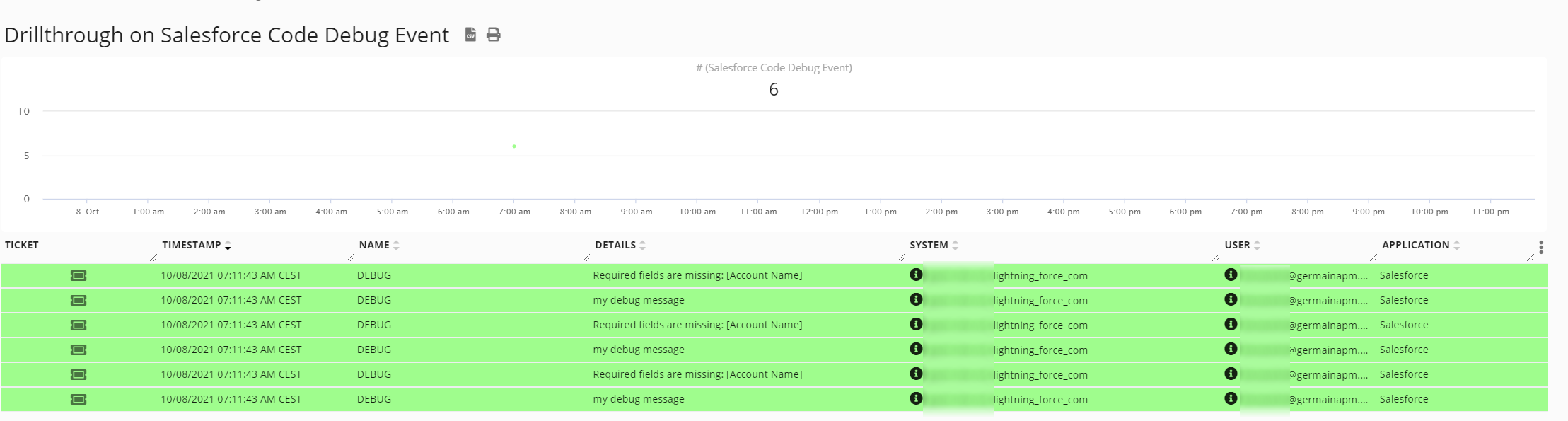Show system info icon in first row

916,275
